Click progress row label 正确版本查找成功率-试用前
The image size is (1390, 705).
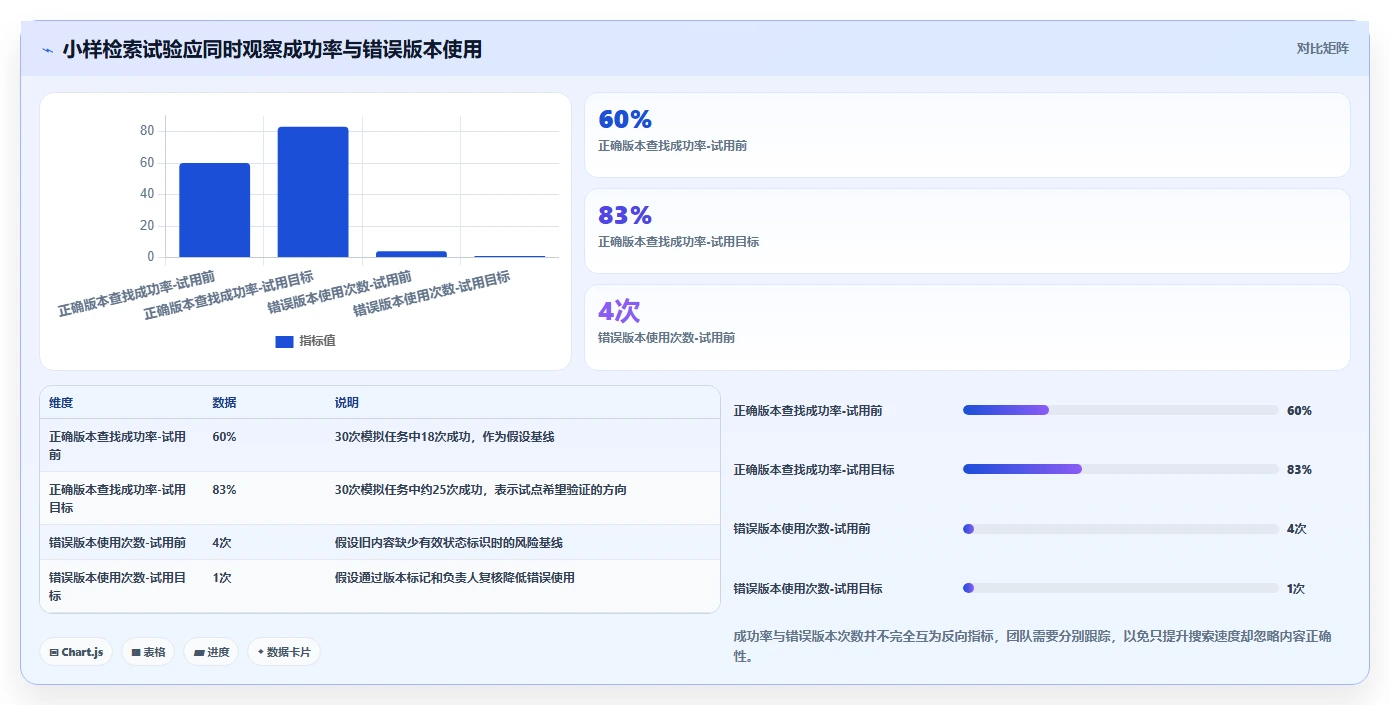(x=808, y=411)
